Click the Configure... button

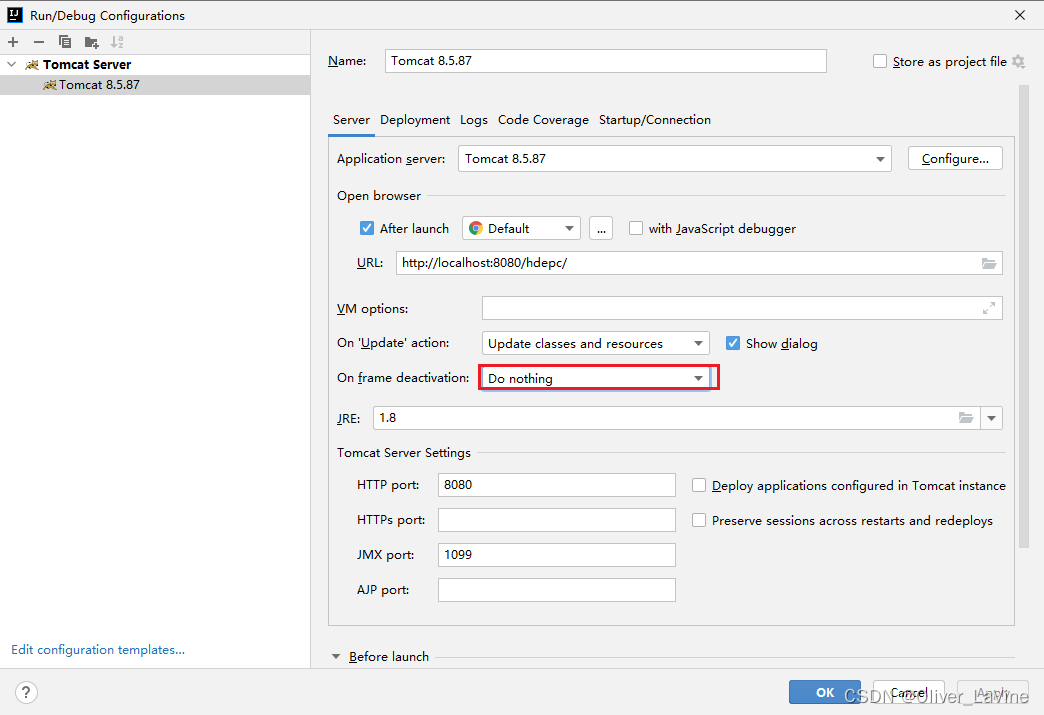tap(955, 158)
